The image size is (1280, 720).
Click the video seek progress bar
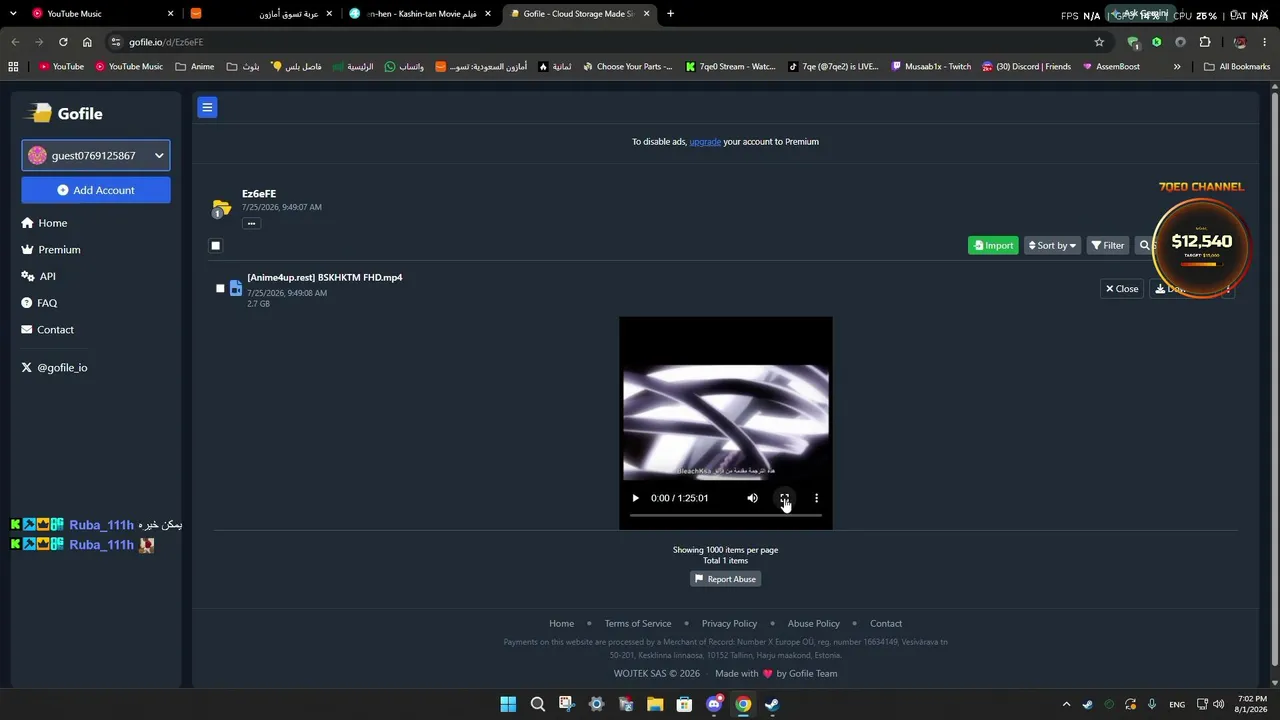(725, 515)
